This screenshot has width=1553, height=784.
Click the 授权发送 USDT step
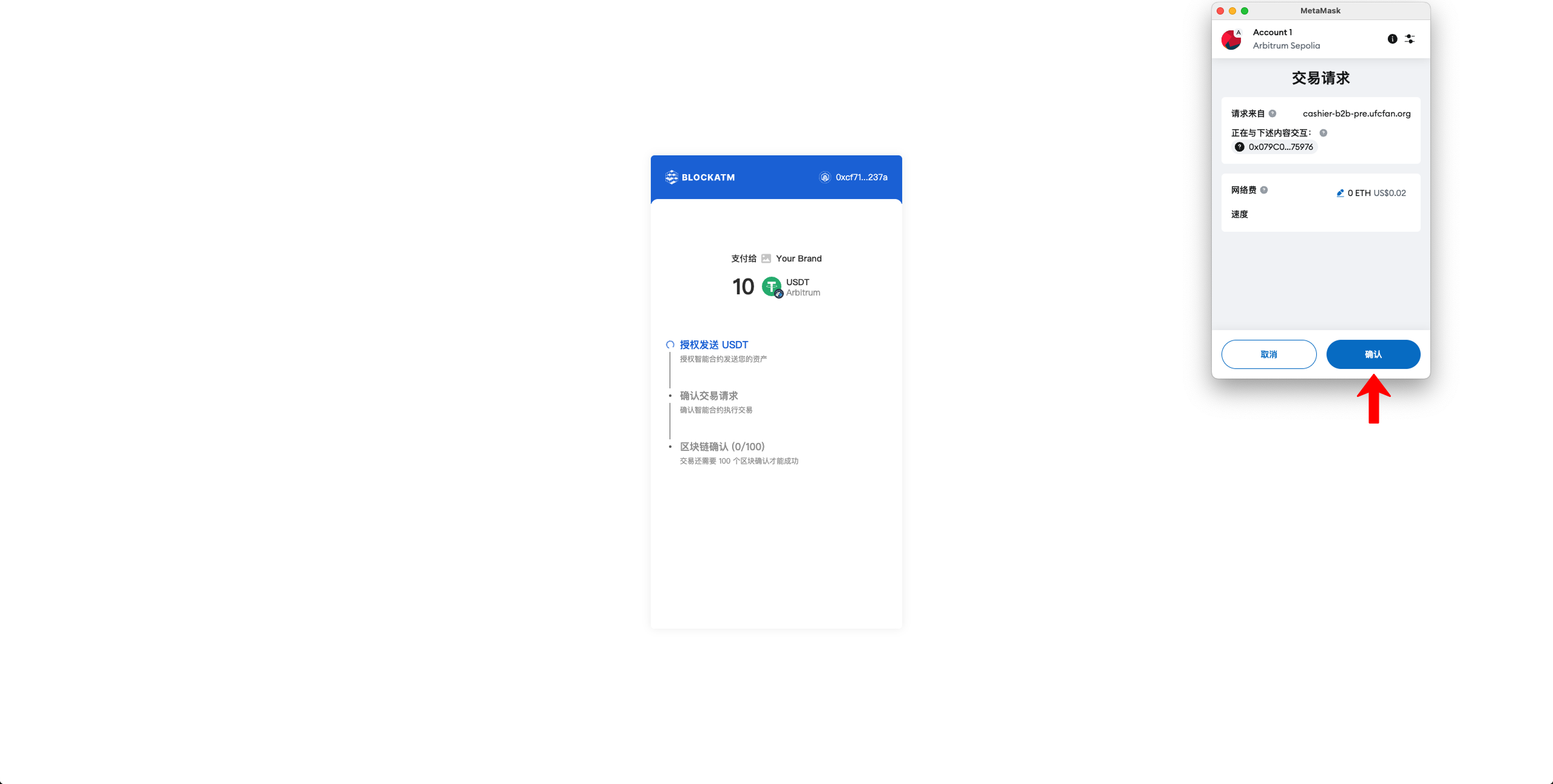(714, 345)
